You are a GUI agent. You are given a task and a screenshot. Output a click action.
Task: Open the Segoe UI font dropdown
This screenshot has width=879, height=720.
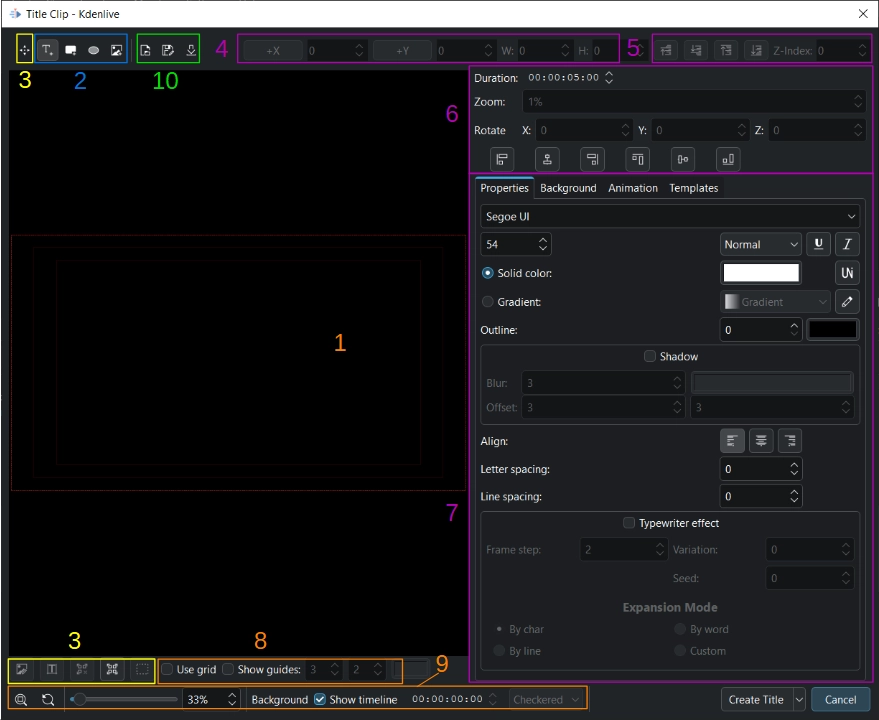670,216
